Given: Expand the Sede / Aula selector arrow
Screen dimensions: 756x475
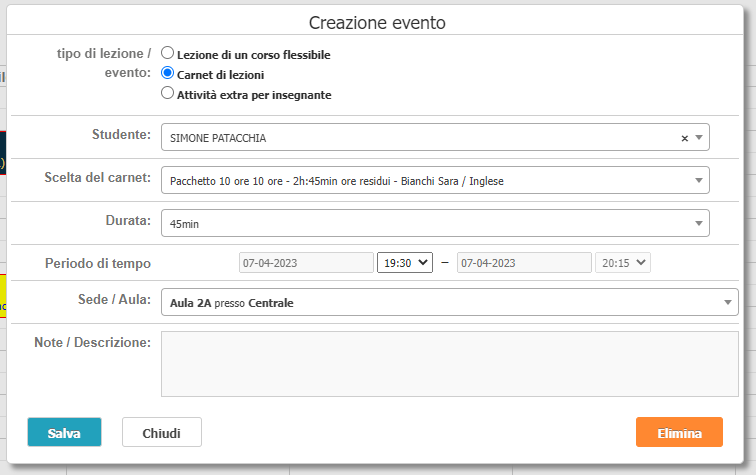Looking at the screenshot, I should click(x=728, y=302).
